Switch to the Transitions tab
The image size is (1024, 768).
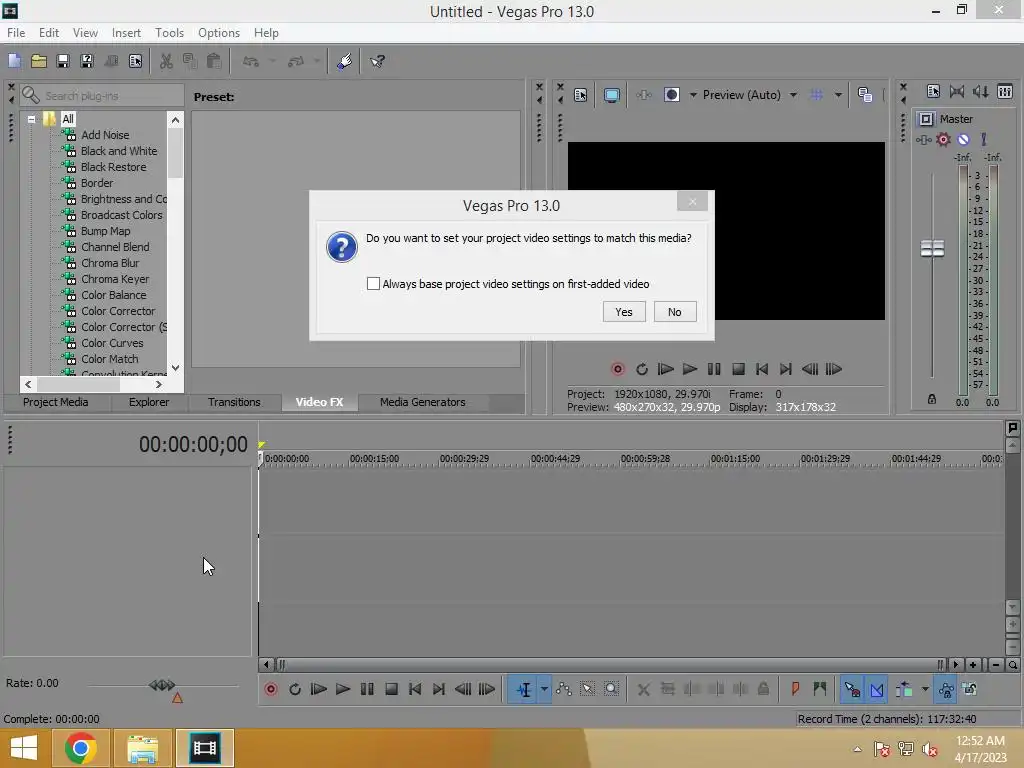tap(234, 402)
